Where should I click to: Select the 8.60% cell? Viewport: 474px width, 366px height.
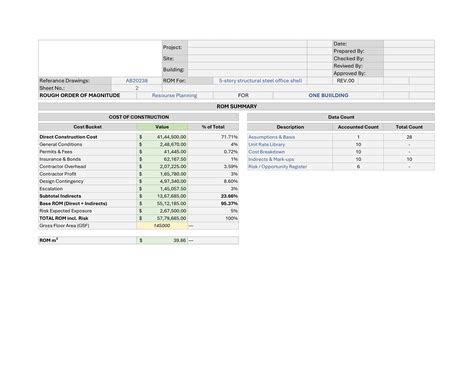[213, 181]
